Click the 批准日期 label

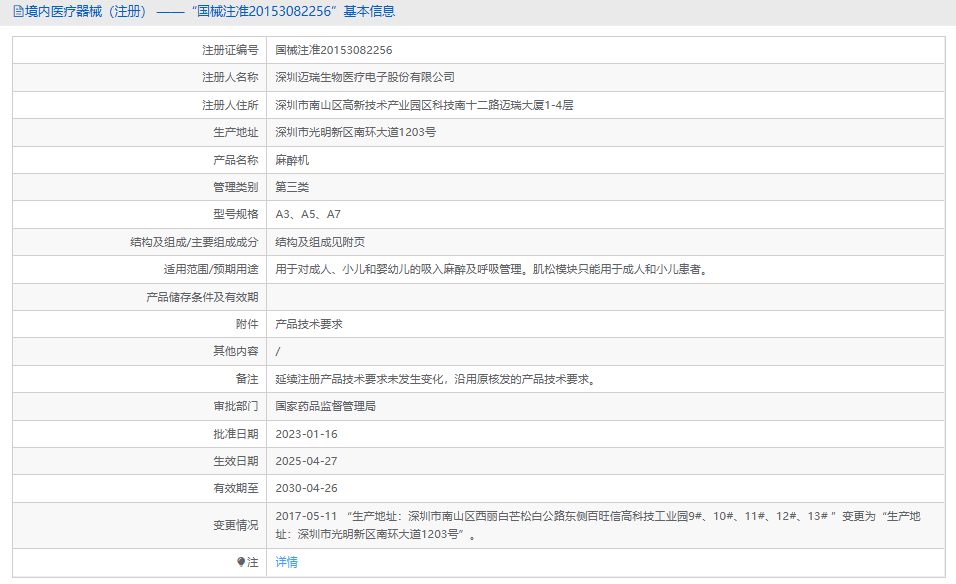(x=236, y=434)
